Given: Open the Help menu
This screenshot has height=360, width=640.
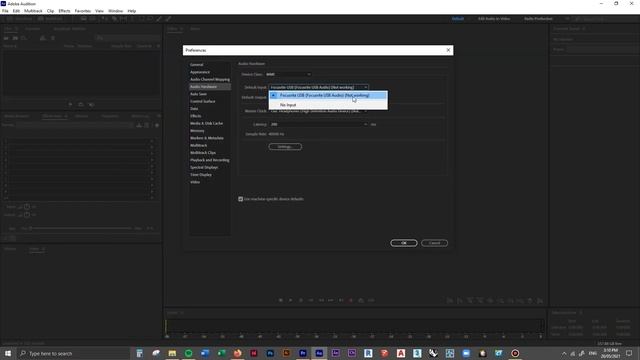Looking at the screenshot, I should coord(132,11).
